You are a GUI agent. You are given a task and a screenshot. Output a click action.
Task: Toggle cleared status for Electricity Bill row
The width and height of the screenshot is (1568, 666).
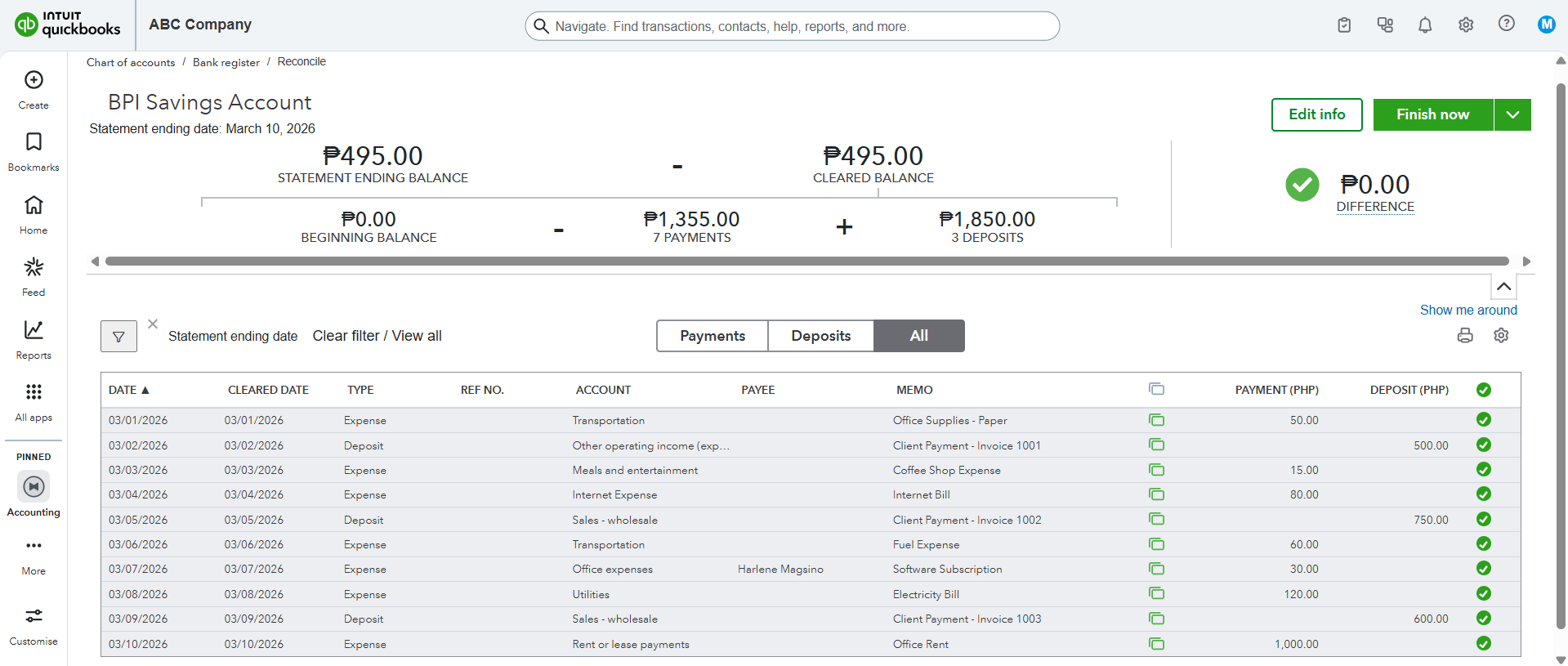pos(1484,594)
